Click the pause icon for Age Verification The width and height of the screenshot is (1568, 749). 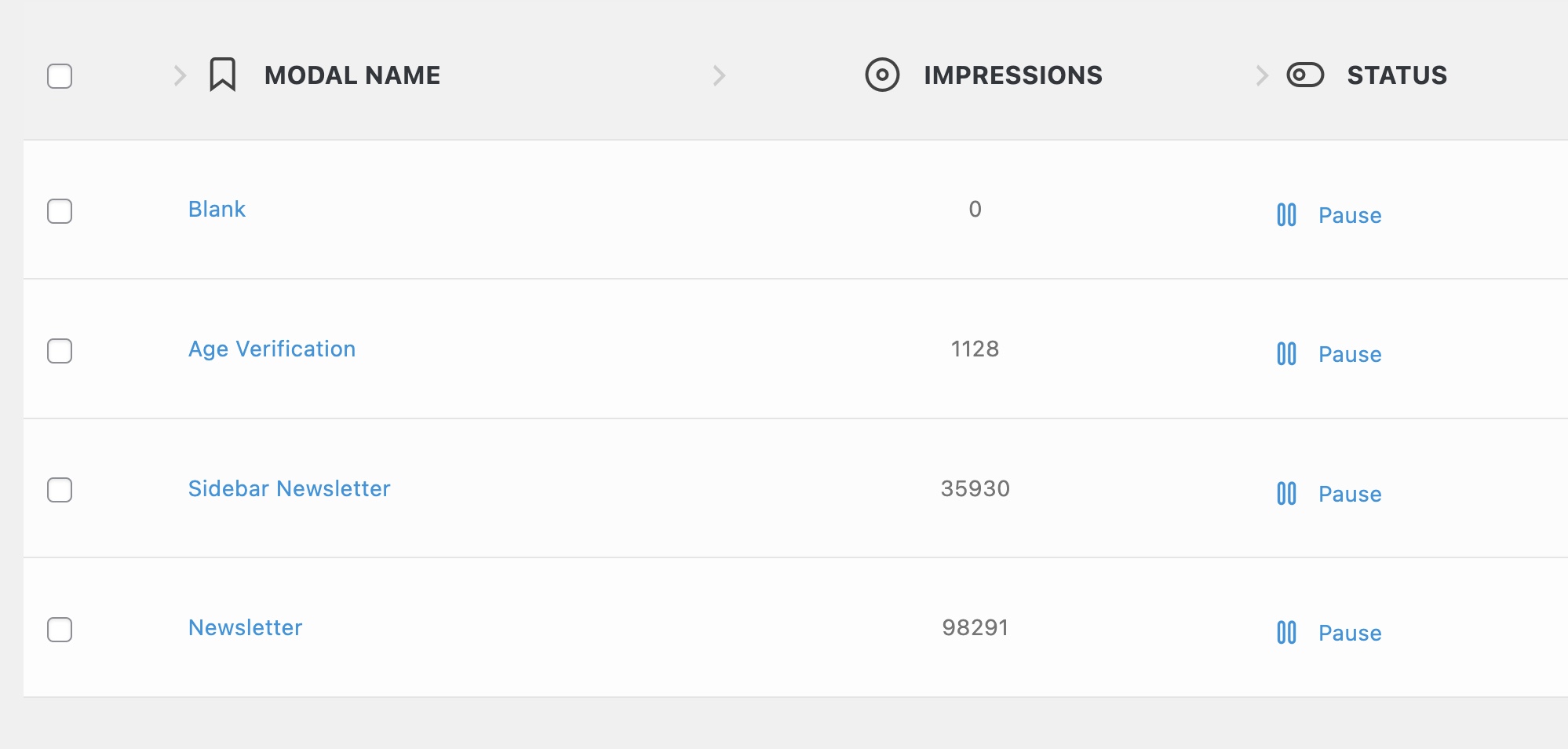[1286, 354]
